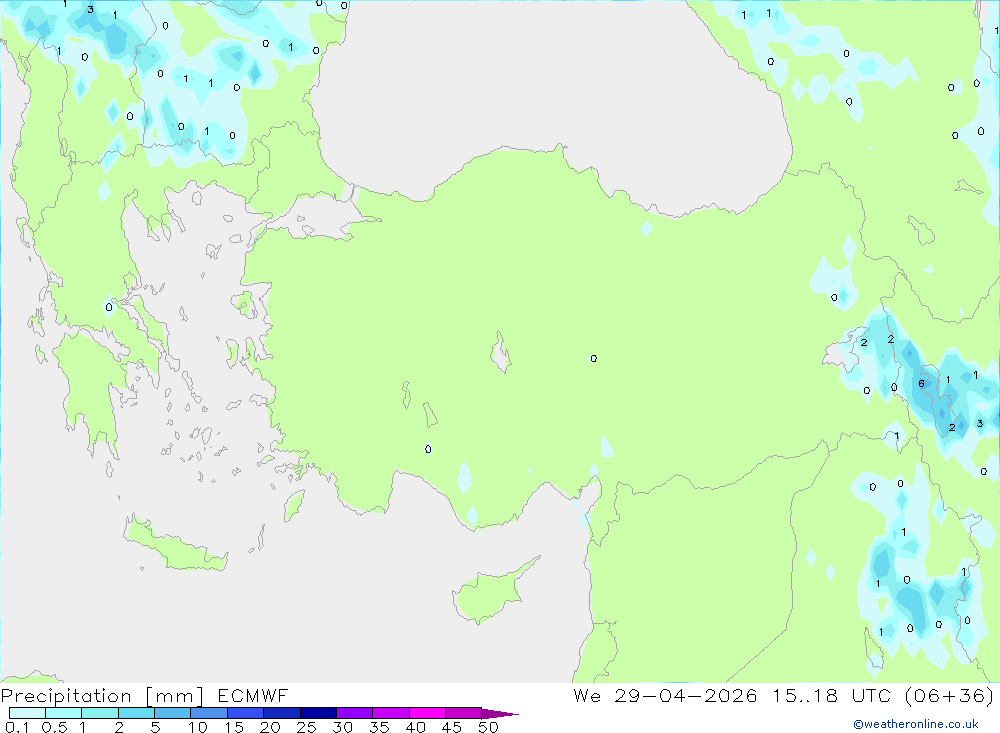The width and height of the screenshot is (1000, 733).
Task: Select the 5–10 mm legend color box
Action: tap(172, 713)
